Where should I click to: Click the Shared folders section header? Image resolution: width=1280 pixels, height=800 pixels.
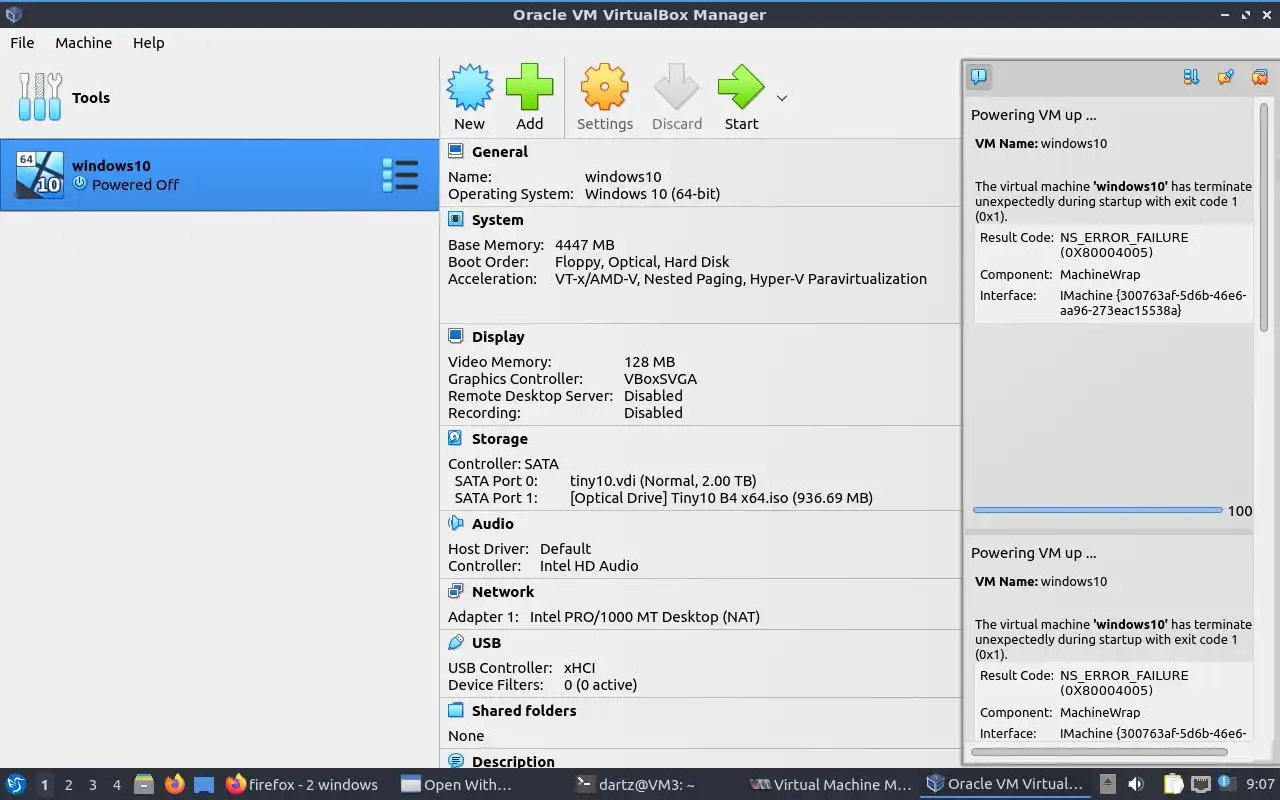pos(524,711)
